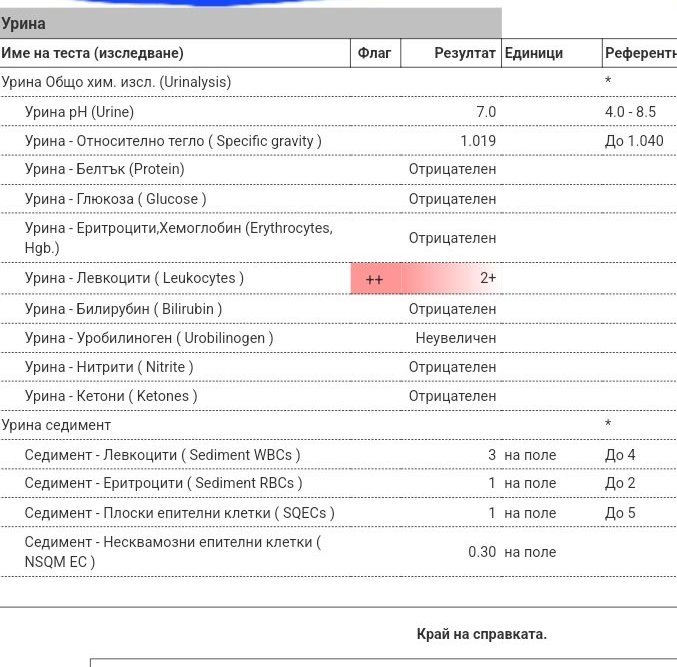Click asterisk in Urinalysis reference column
The height and width of the screenshot is (667, 677).
[x=608, y=80]
